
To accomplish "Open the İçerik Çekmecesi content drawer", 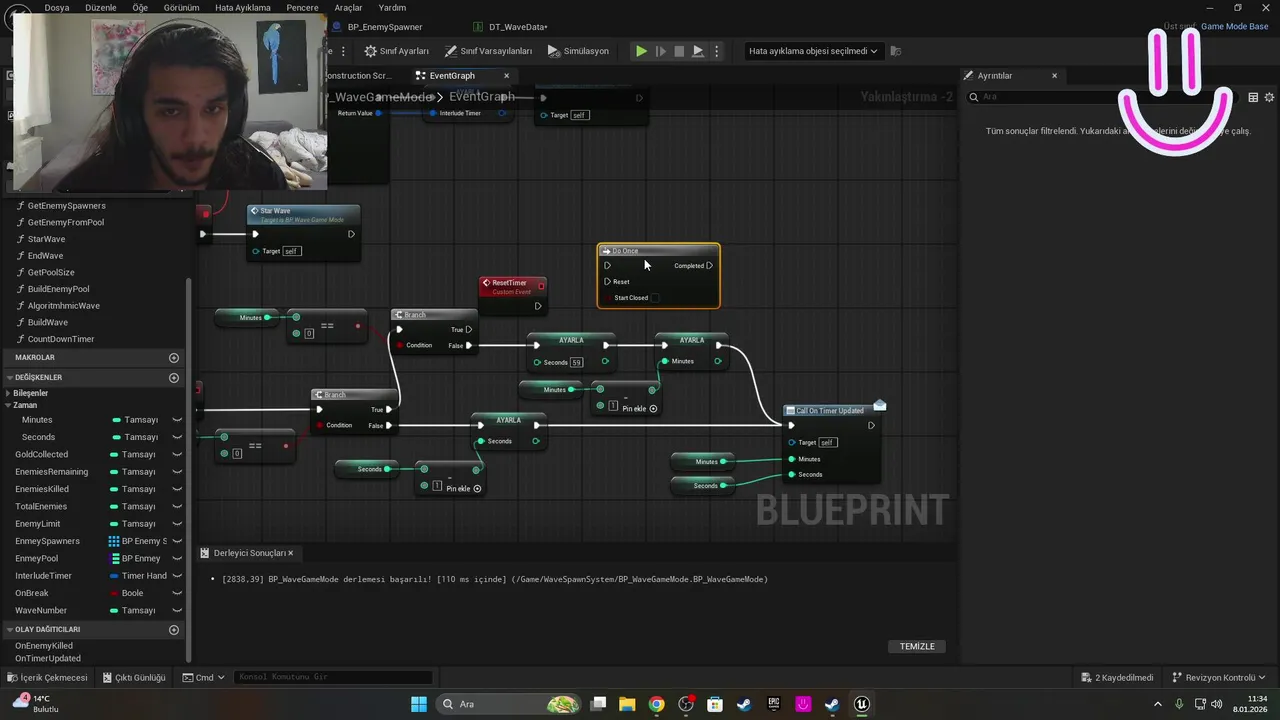I will (x=47, y=677).
